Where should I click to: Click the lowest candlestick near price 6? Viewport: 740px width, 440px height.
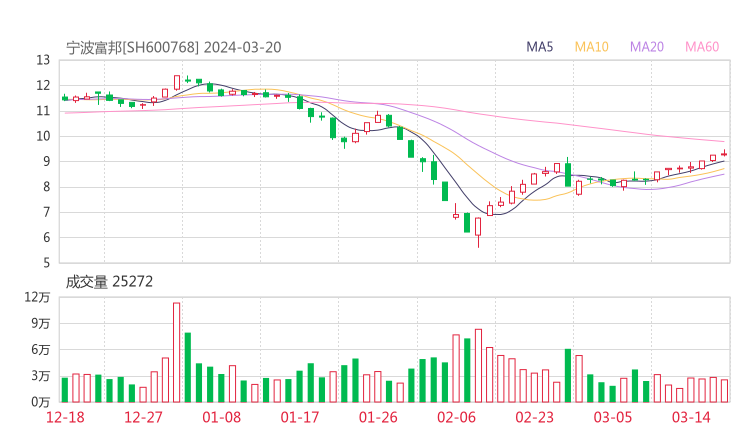pos(478,229)
